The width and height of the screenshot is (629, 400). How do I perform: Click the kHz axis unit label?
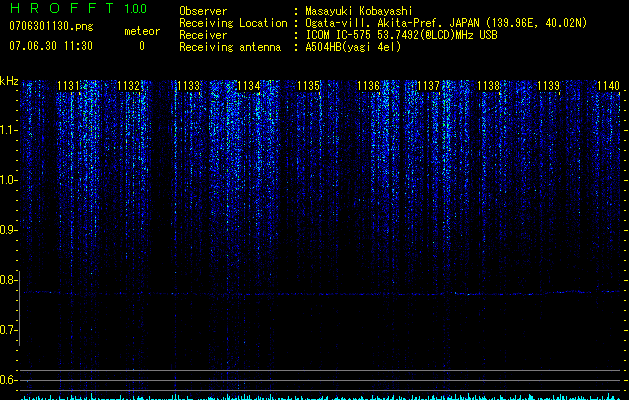[x=9, y=81]
